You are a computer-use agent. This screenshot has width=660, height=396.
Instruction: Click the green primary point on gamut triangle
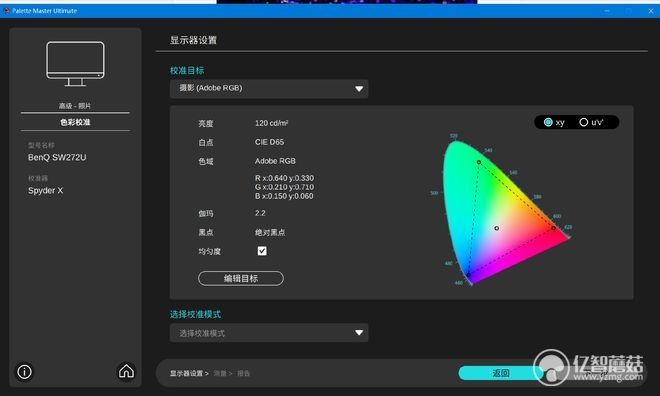pos(479,162)
